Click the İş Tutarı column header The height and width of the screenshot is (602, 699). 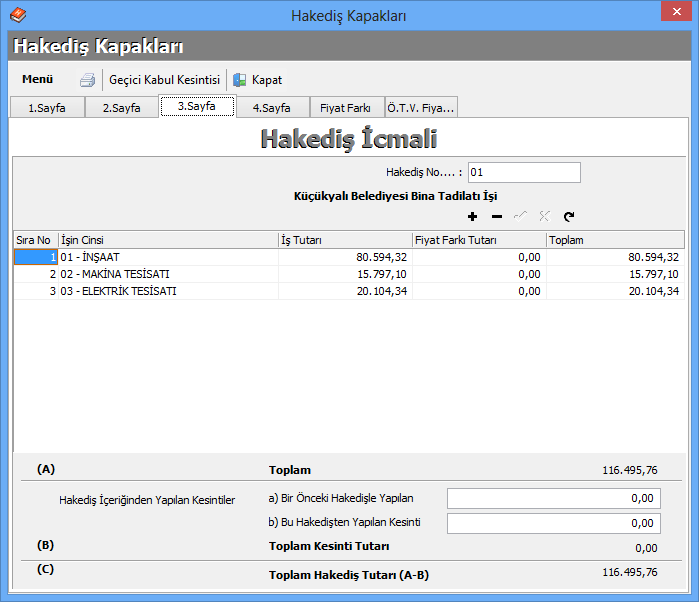[x=344, y=240]
